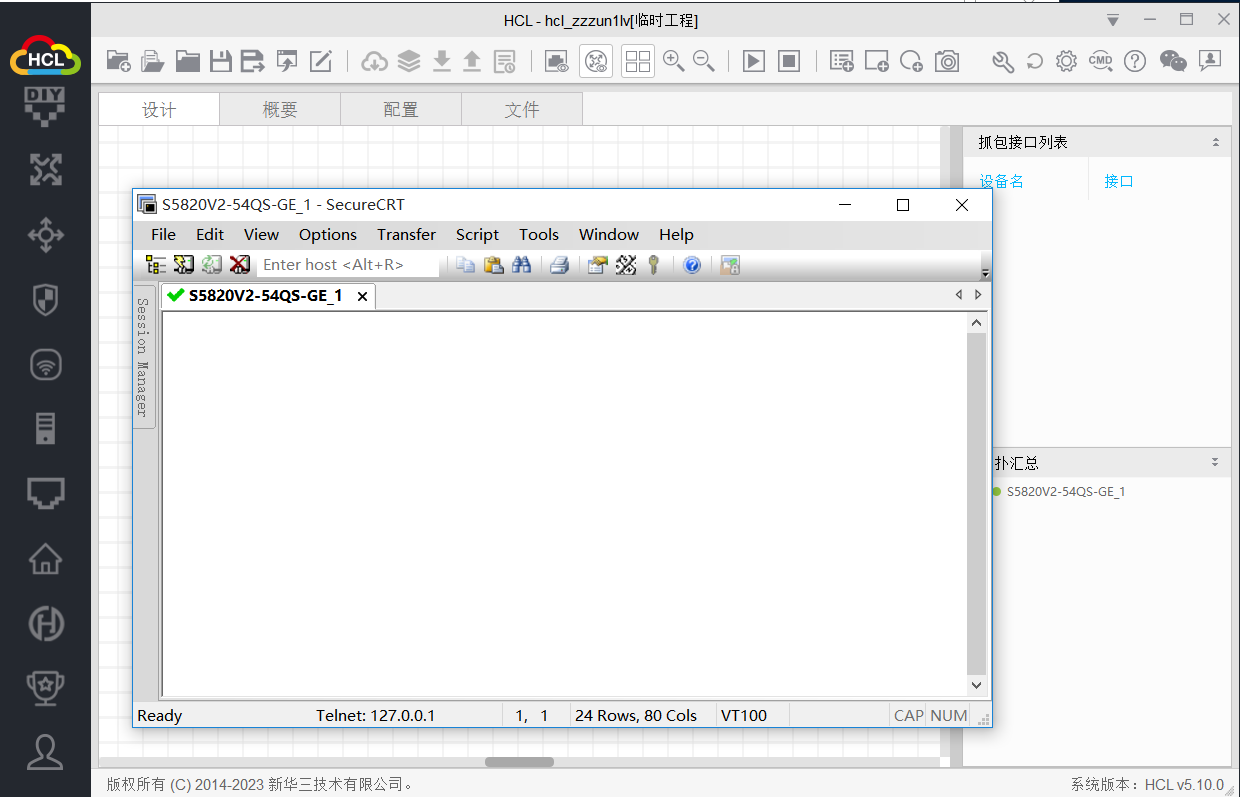Collapse the 抓包接口列表 panel
Image resolution: width=1240 pixels, height=797 pixels.
pyautogui.click(x=1215, y=142)
